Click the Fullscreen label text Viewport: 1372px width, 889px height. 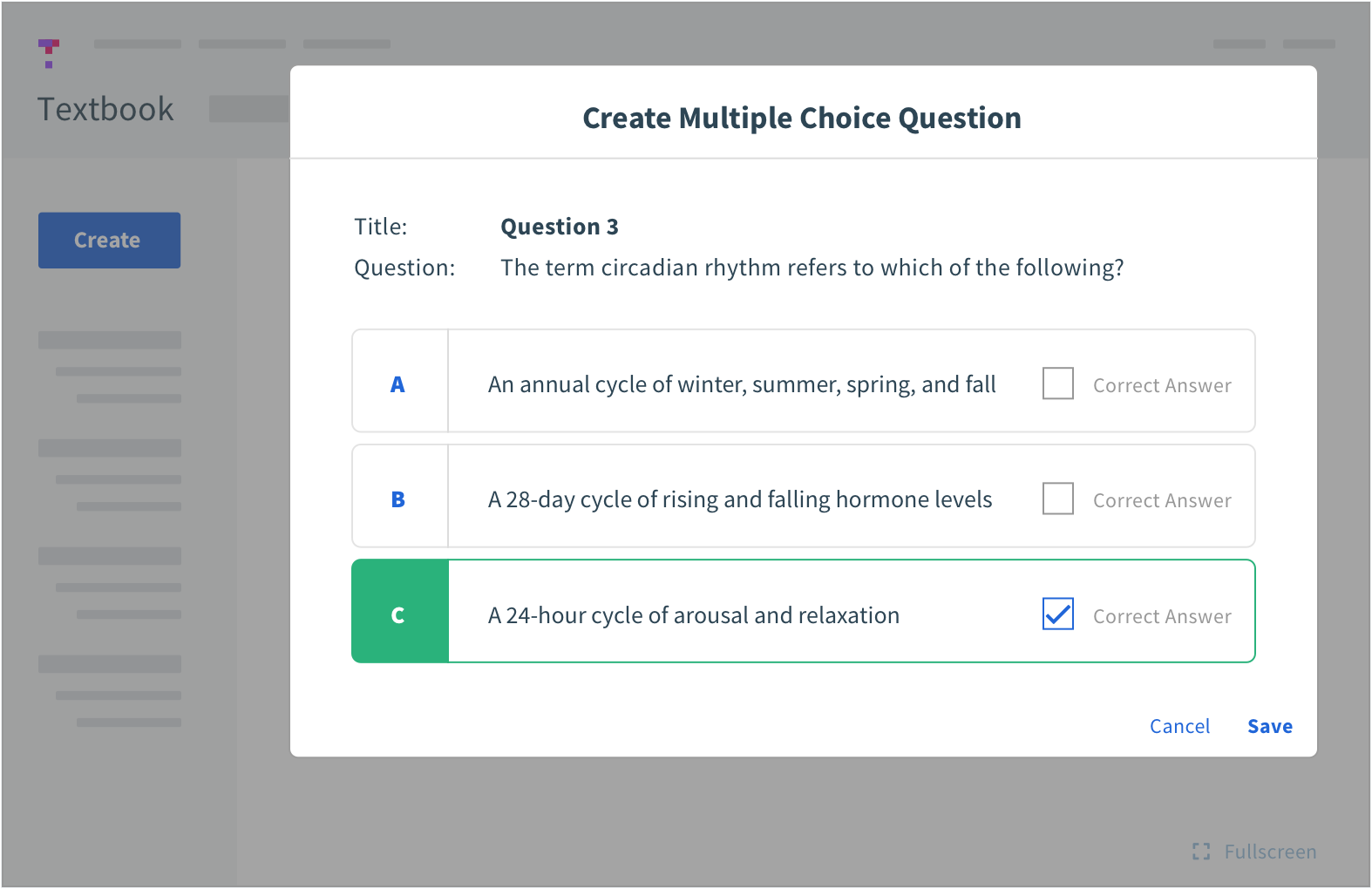coord(1270,852)
